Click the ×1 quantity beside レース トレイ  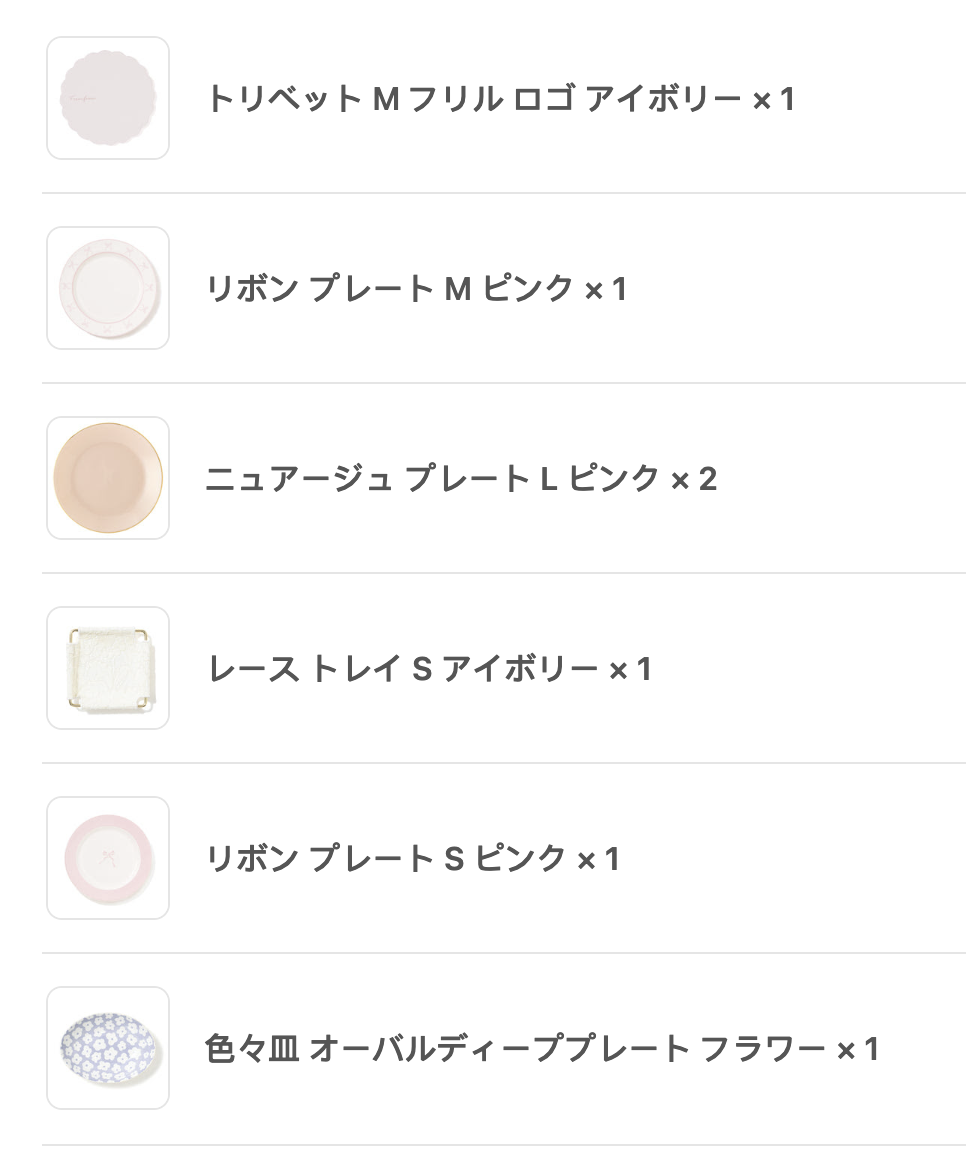tap(631, 669)
